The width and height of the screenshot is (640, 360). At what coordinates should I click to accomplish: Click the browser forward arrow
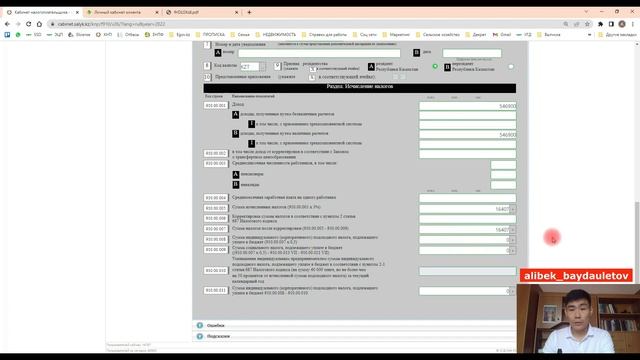point(18,24)
